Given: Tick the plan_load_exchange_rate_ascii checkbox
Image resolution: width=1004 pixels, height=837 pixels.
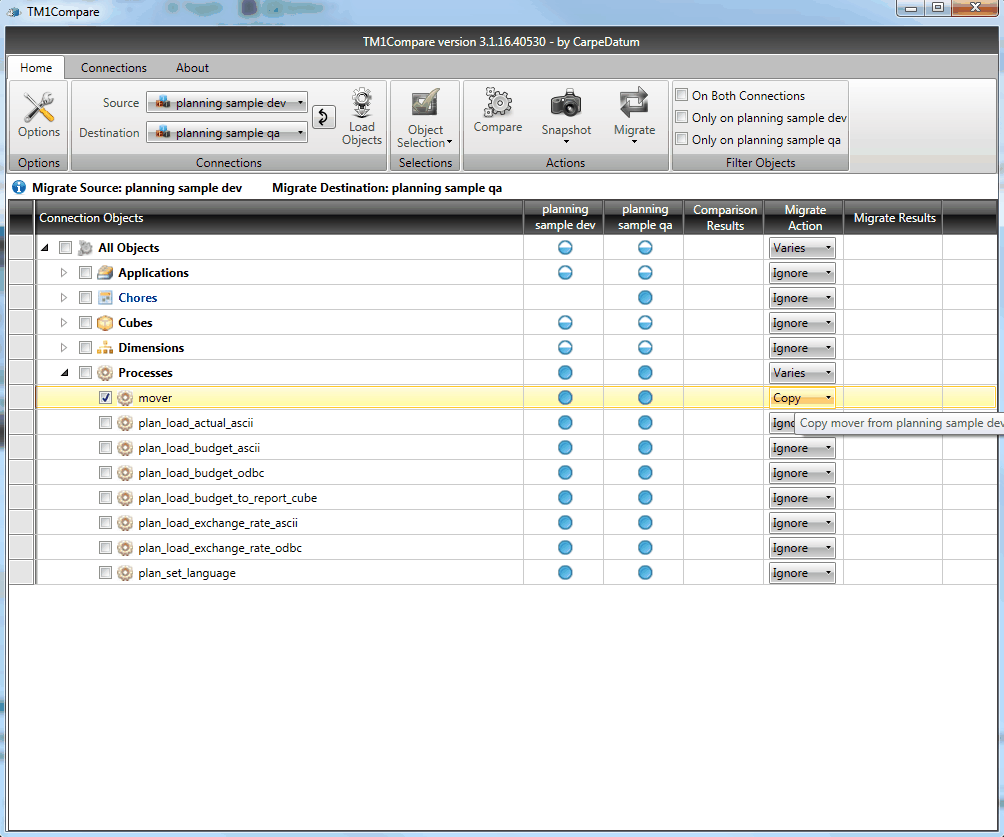Looking at the screenshot, I should pos(105,523).
